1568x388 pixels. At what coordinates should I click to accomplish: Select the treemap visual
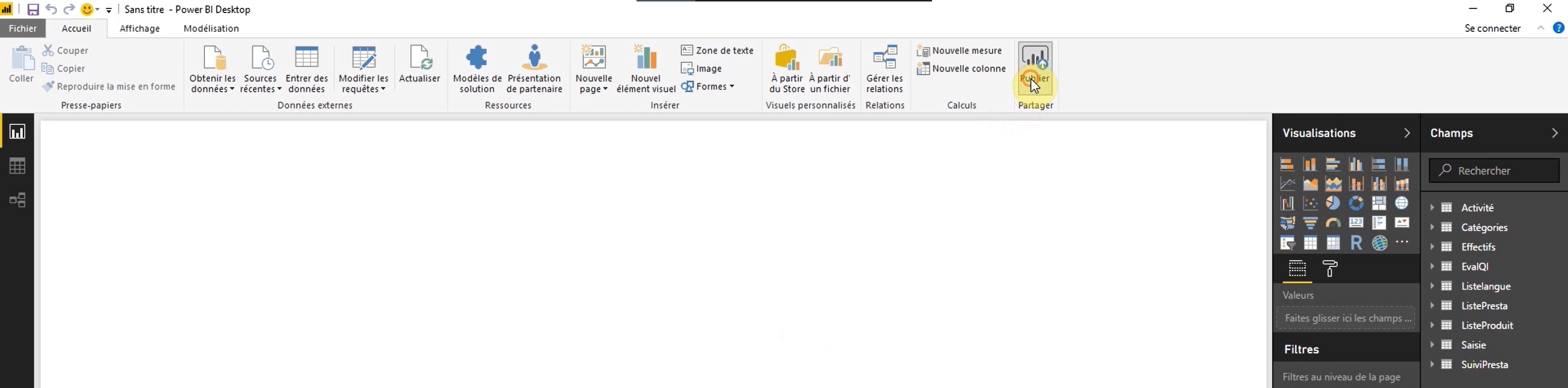tap(1379, 203)
